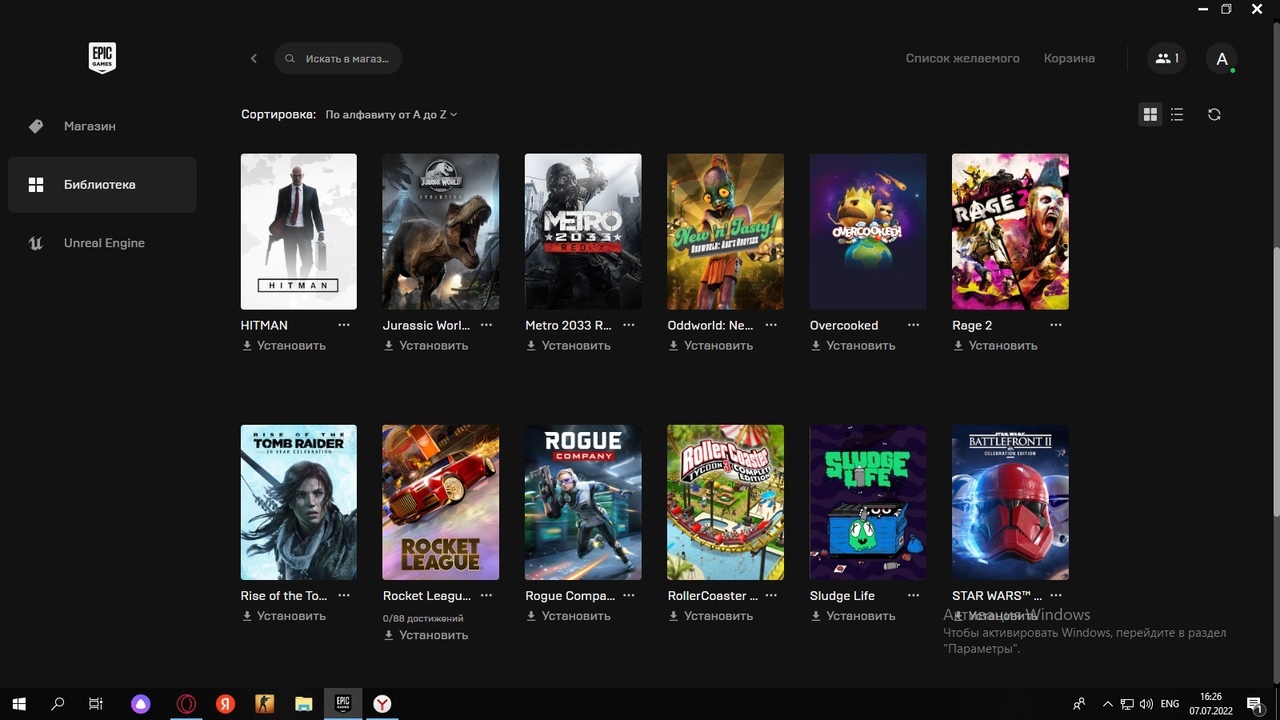Screen dimensions: 1280x720
Task: Click the Star Wars Battlefront II cover
Action: [1010, 502]
